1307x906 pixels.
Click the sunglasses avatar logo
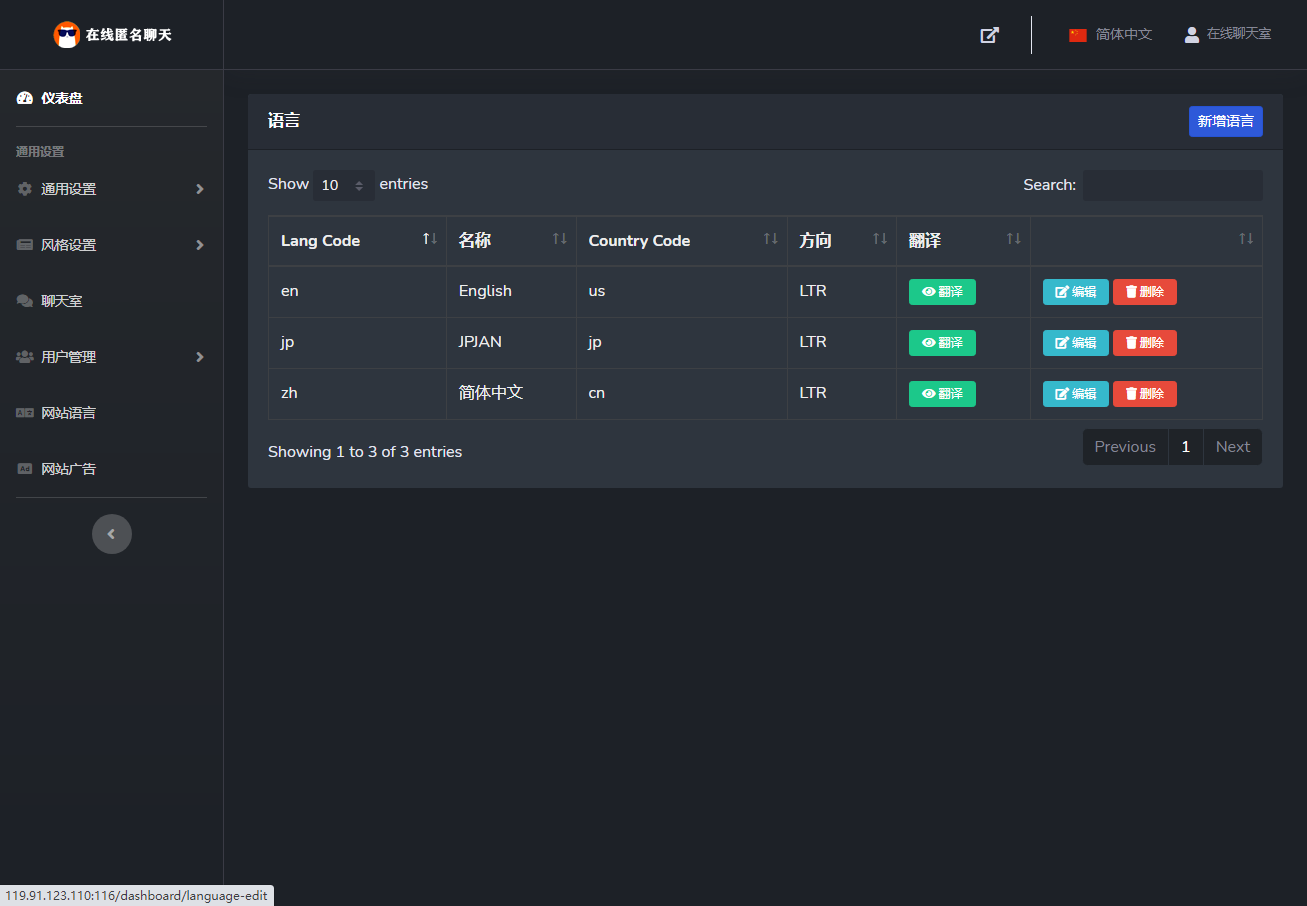pos(67,35)
